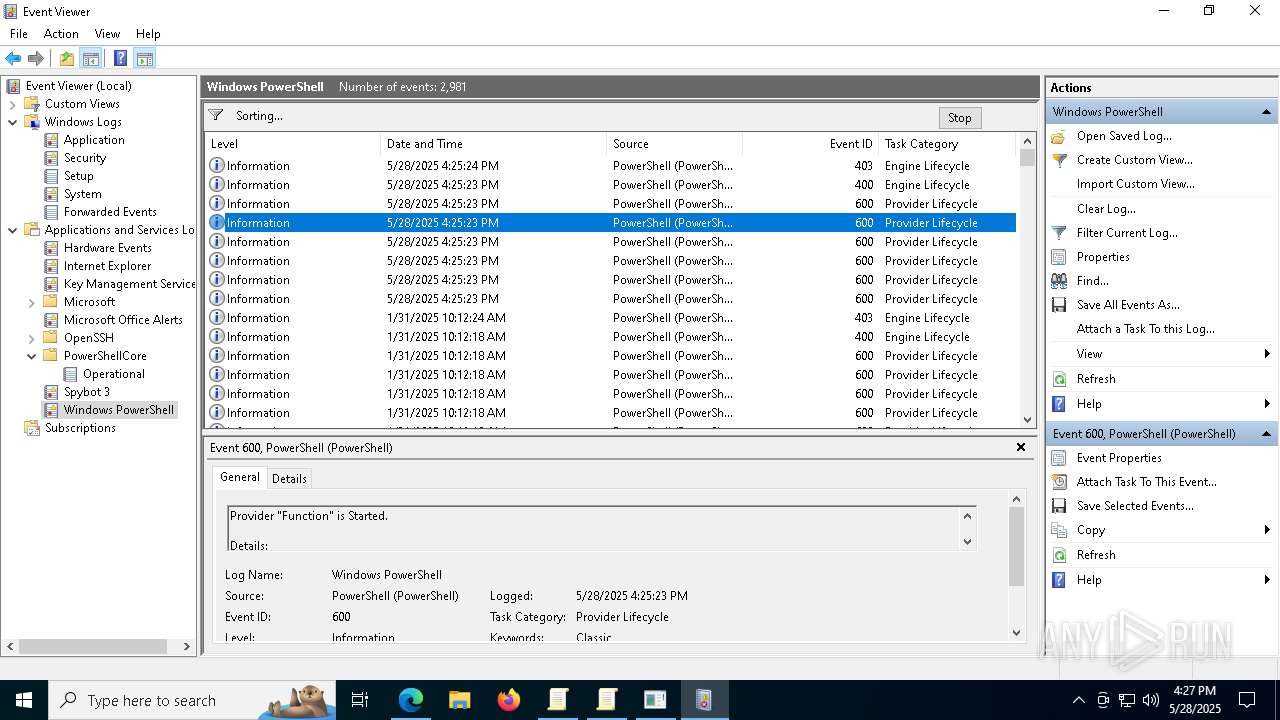Click the Properties icon in Actions pane
This screenshot has height=720, width=1280.
click(x=1060, y=257)
